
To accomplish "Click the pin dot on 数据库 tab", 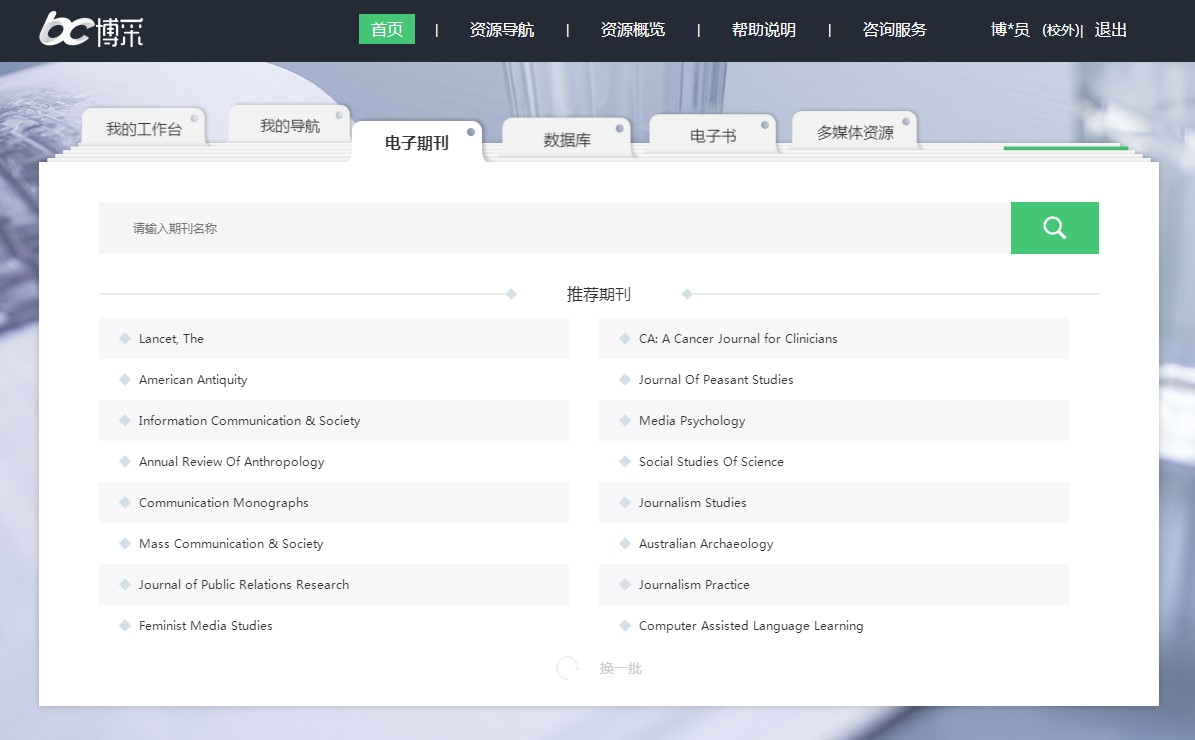I will pyautogui.click(x=620, y=128).
